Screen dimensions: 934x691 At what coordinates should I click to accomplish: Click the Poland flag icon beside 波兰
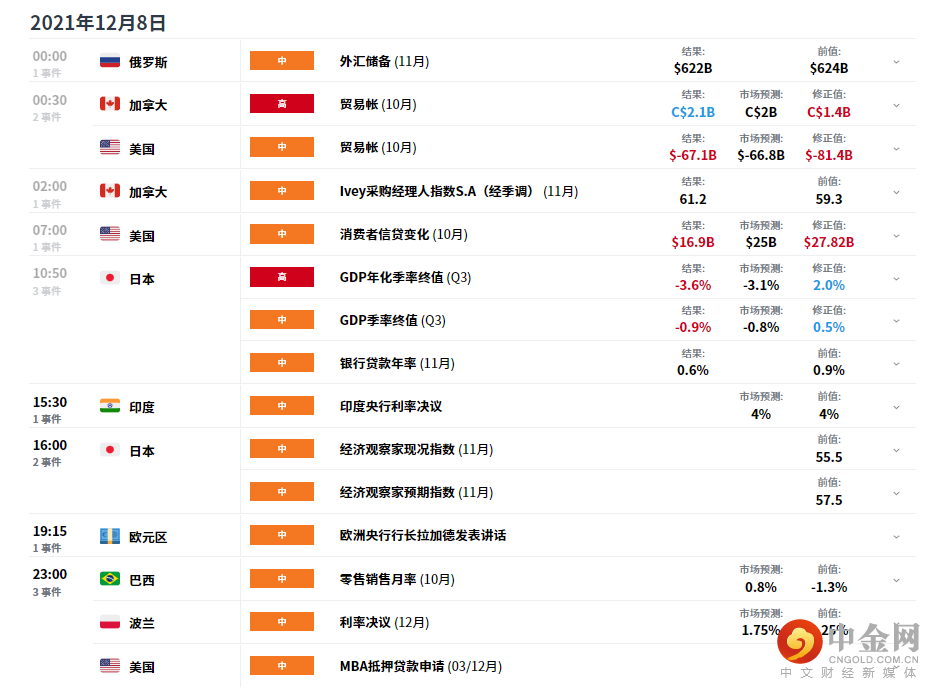[110, 622]
